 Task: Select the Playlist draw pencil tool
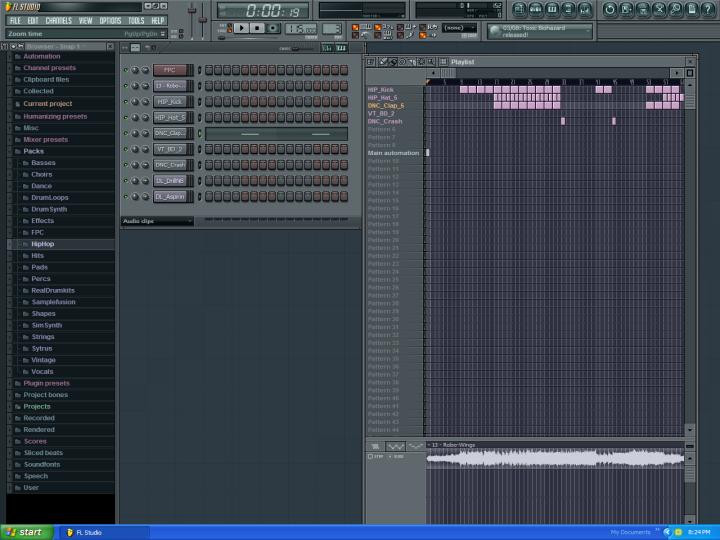(384, 62)
